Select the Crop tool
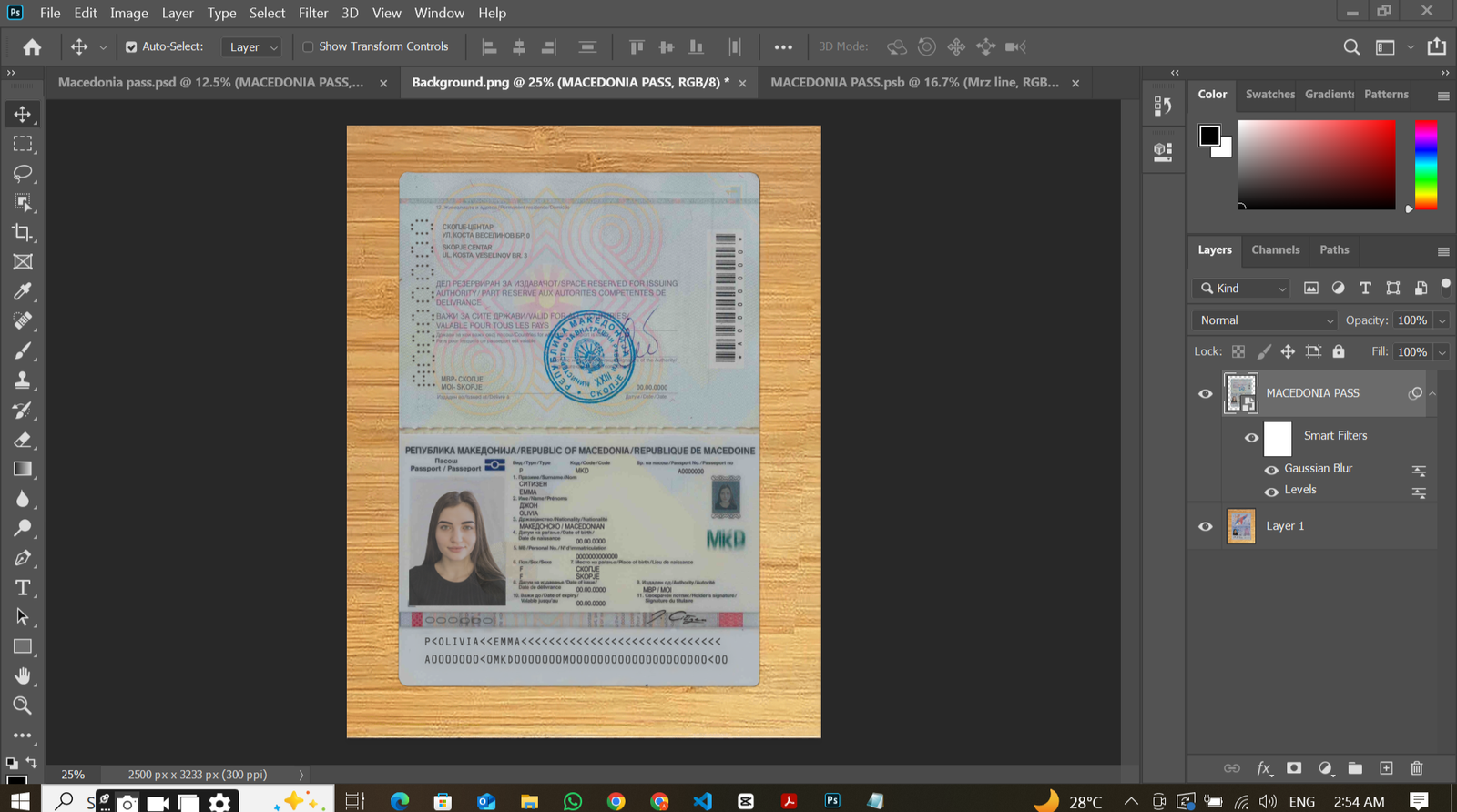The height and width of the screenshot is (812, 1457). 23,232
